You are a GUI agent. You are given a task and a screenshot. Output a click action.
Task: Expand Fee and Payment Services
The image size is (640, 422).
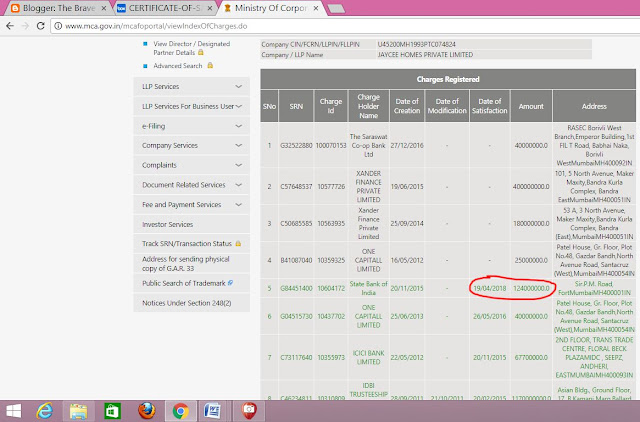click(x=191, y=204)
